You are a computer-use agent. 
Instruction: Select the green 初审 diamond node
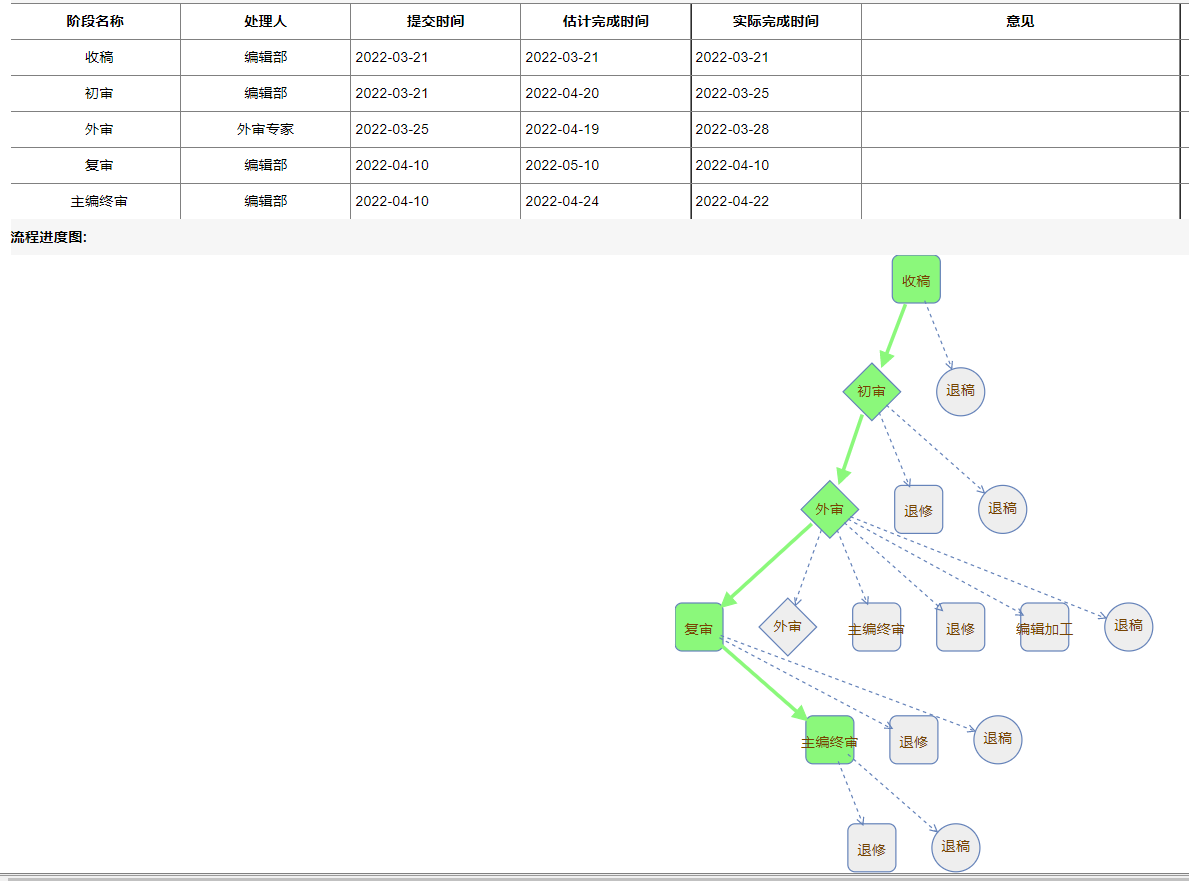(x=871, y=391)
